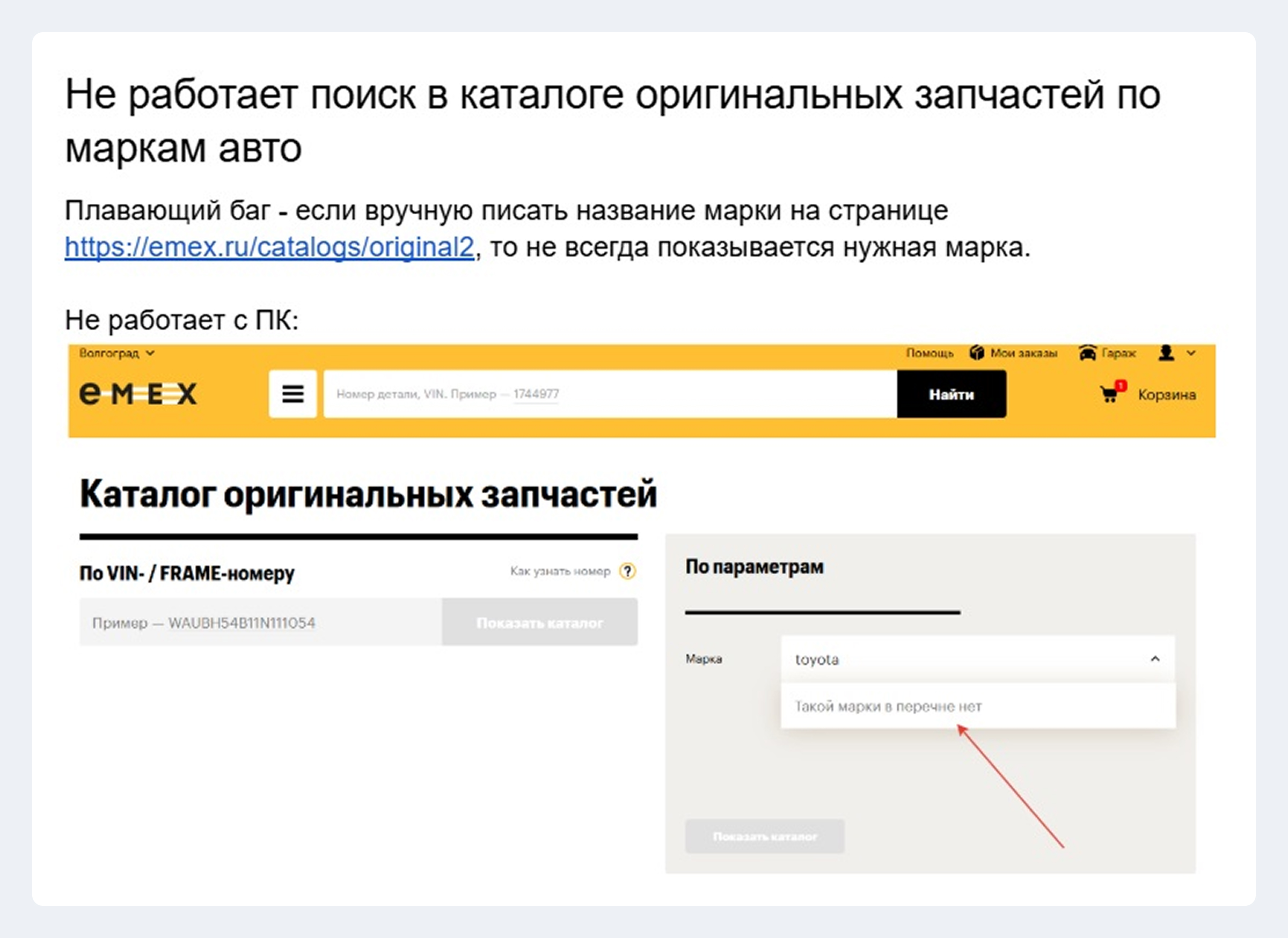Image resolution: width=1288 pixels, height=938 pixels.
Task: Click the Как узнать номер link
Action: (560, 571)
